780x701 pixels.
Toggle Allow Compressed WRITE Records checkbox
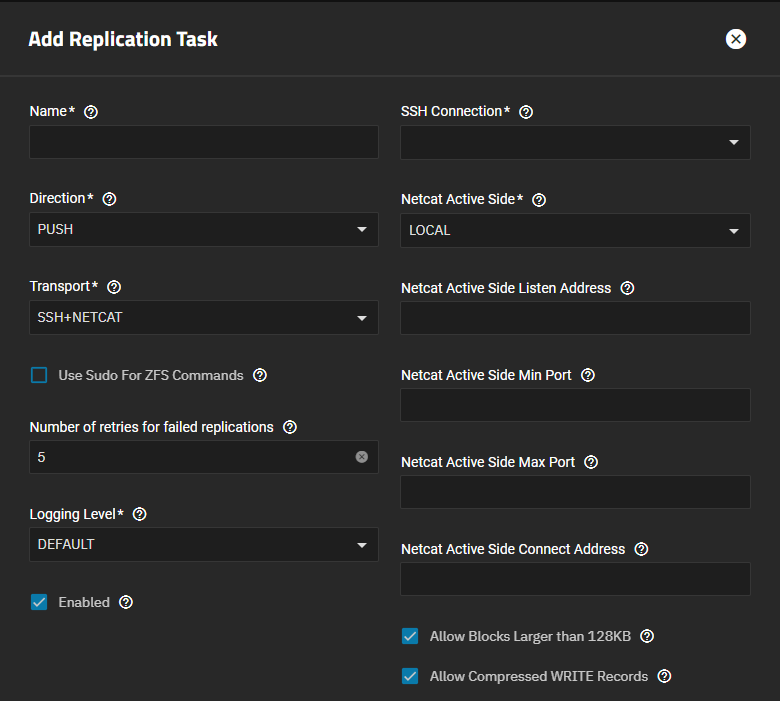coord(410,676)
